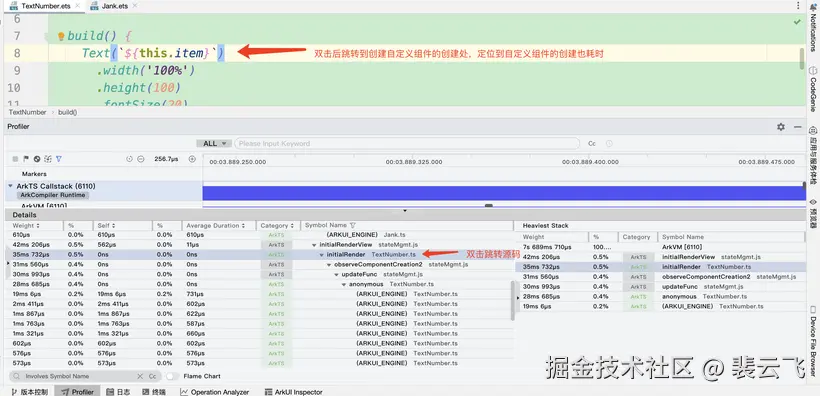
Task: Click the build() breadcrumb item
Action: [67, 112]
